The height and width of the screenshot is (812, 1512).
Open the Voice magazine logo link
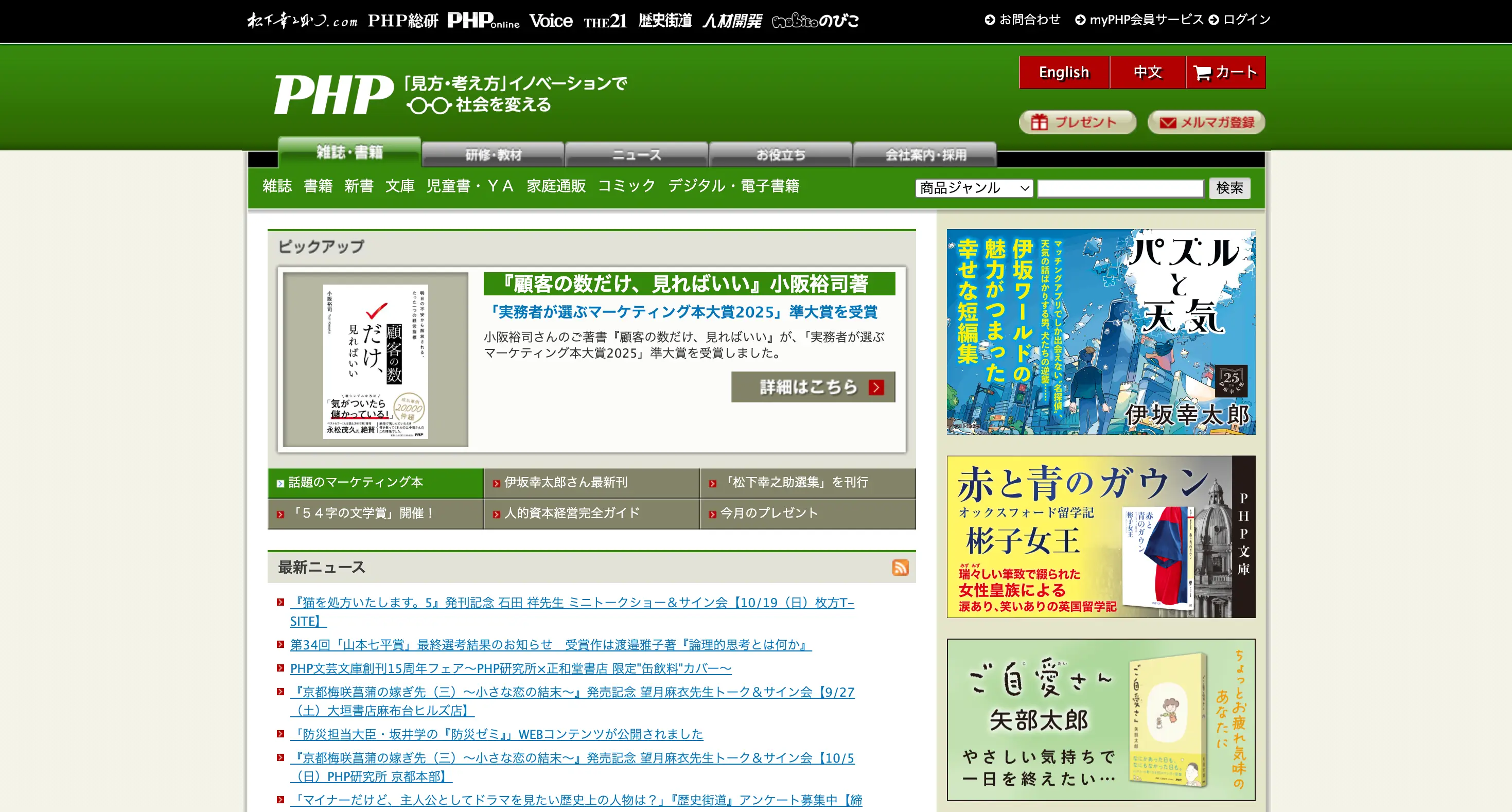click(x=551, y=21)
